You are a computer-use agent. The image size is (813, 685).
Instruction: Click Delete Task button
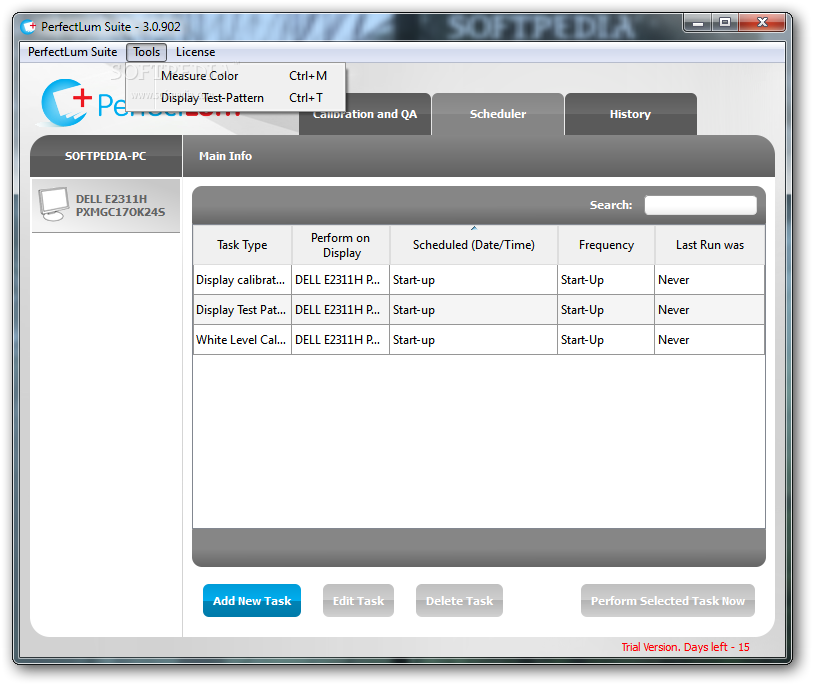(x=459, y=600)
